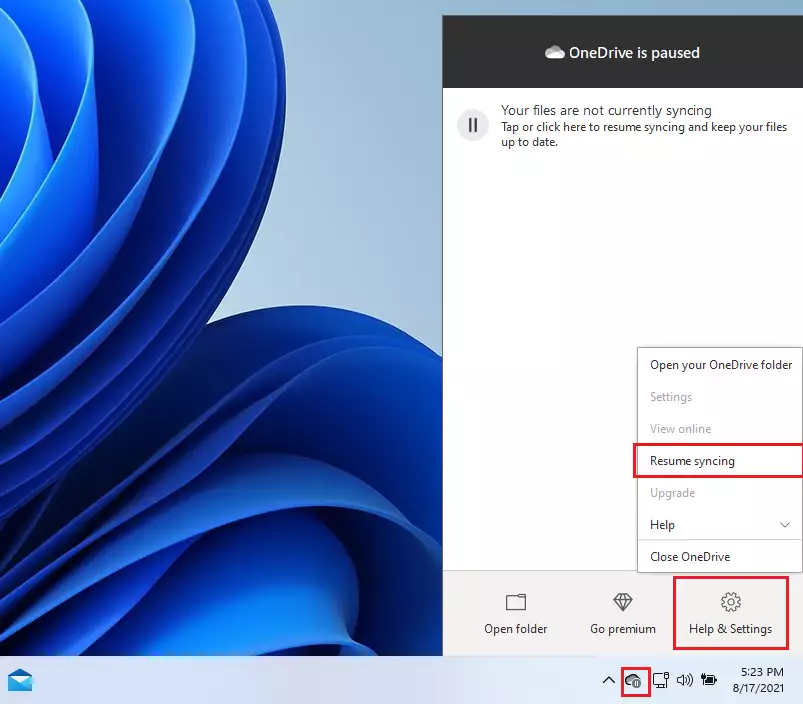Click the Help & Settings gear button

click(x=730, y=613)
